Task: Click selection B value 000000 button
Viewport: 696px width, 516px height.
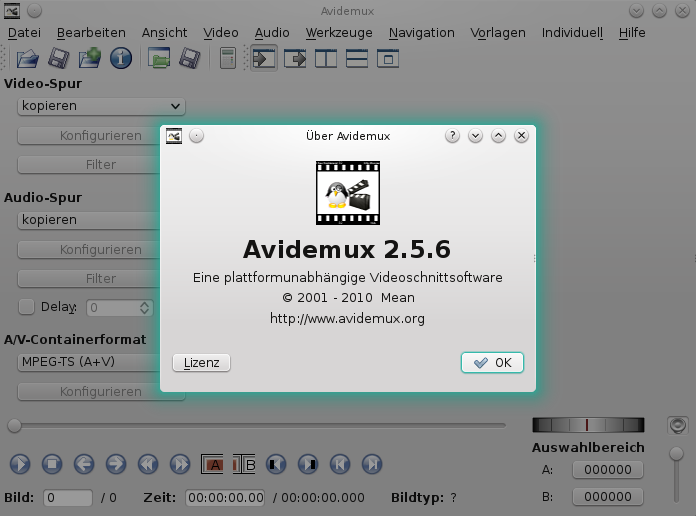Action: 608,497
